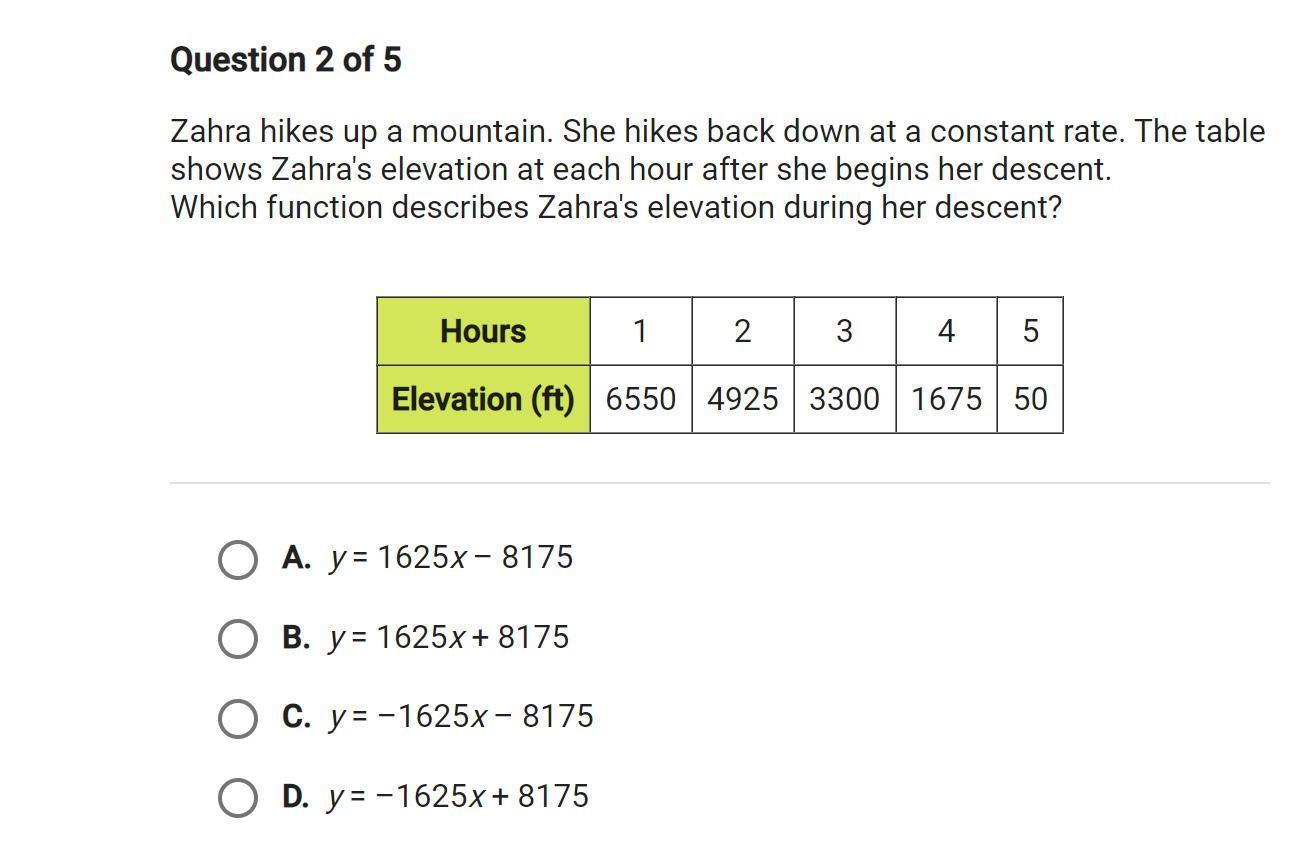The image size is (1304, 862).
Task: Select the table cell showing 4925
Action: tap(743, 399)
